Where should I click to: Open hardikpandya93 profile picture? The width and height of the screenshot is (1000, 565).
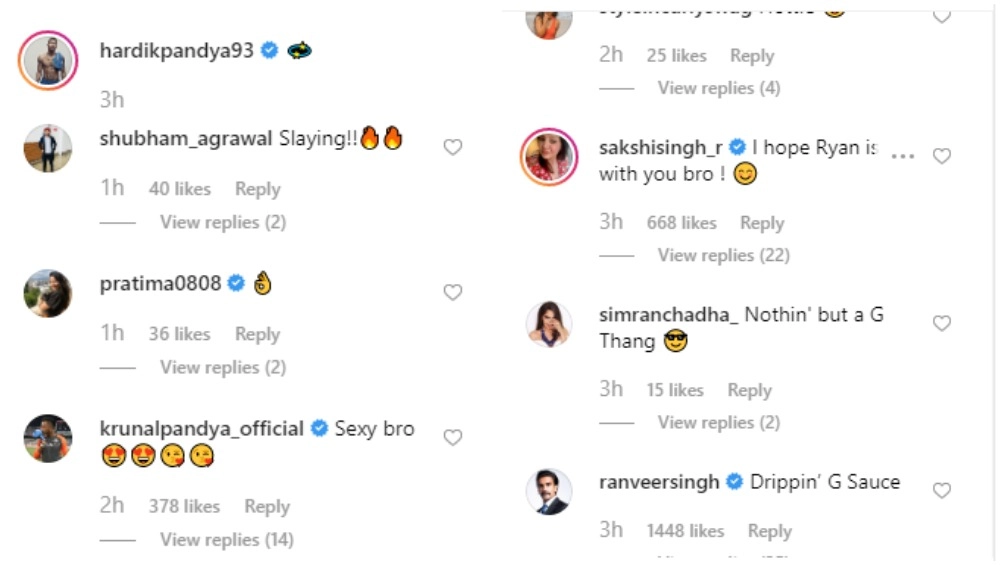[x=48, y=60]
